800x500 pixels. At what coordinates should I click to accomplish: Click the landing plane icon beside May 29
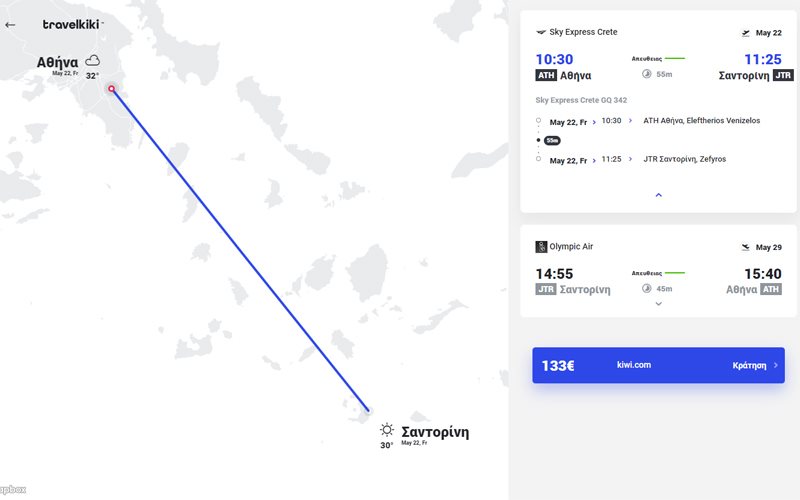[x=745, y=247]
